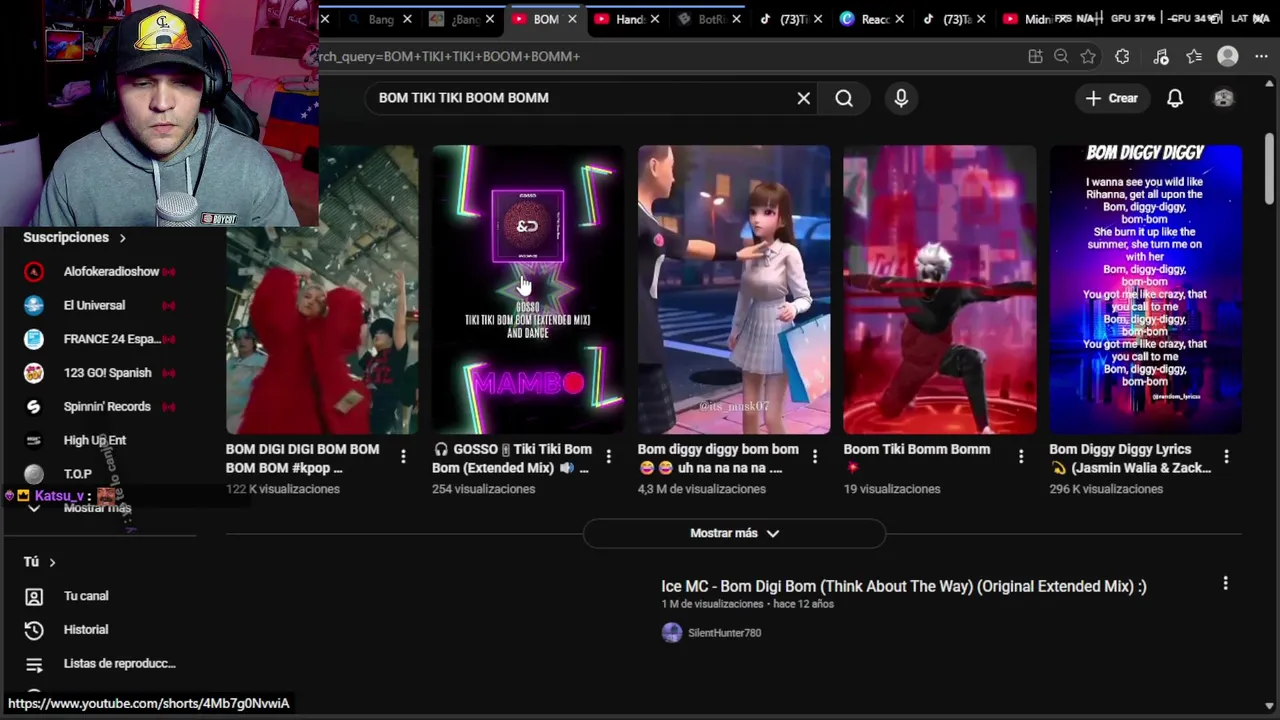Image resolution: width=1280 pixels, height=720 pixels.
Task: Open the YouTube account avatar menu
Action: tap(1223, 98)
